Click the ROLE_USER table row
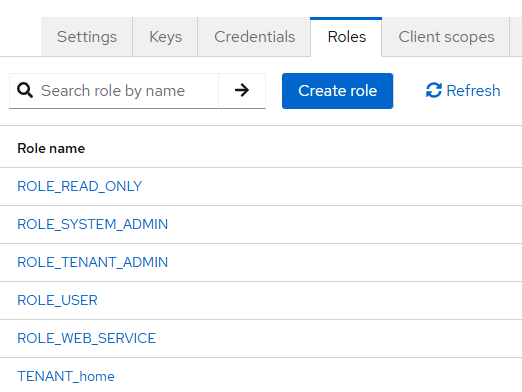This screenshot has height=392, width=522. click(x=261, y=300)
